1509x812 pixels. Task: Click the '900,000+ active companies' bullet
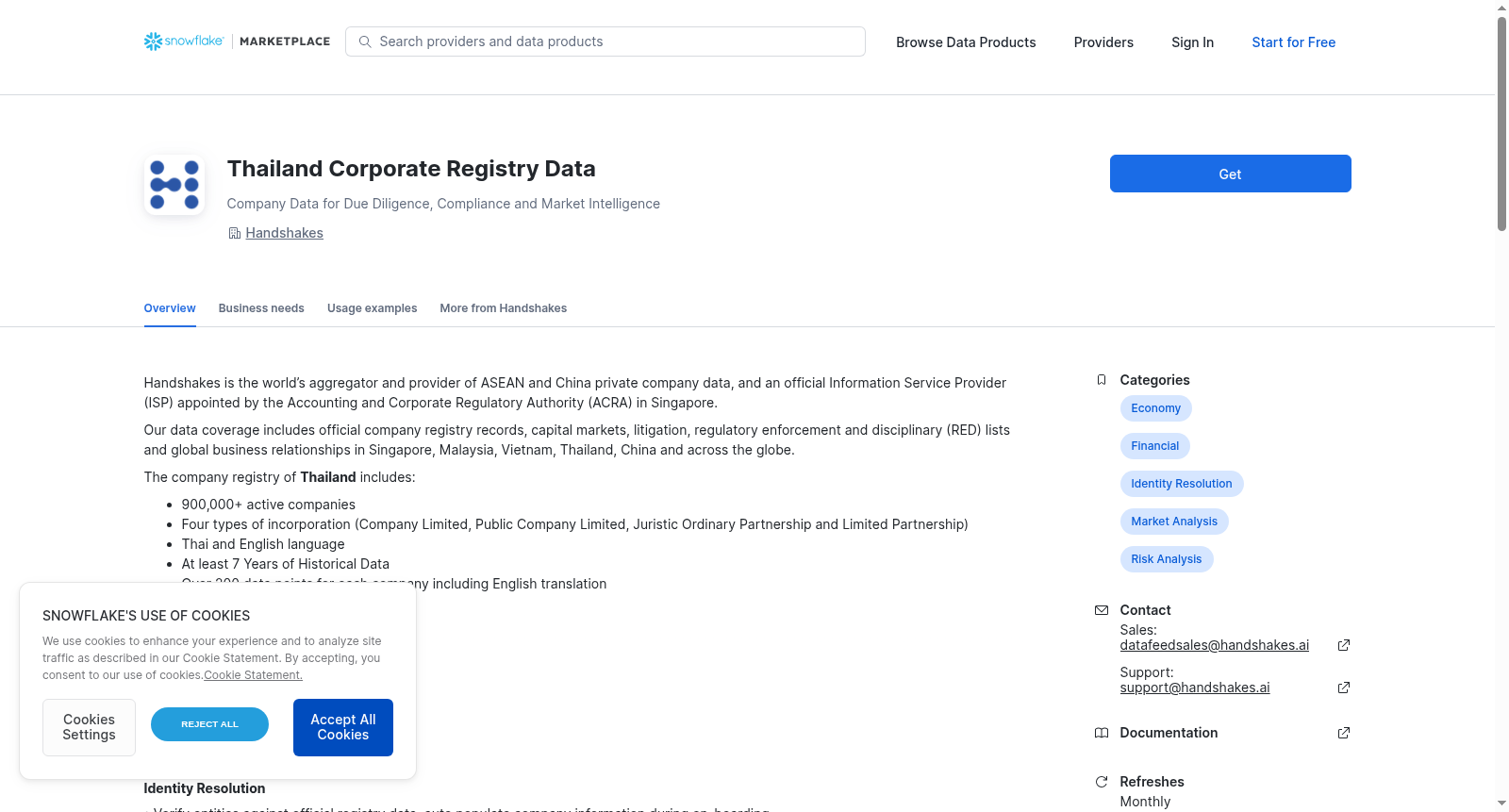269,505
